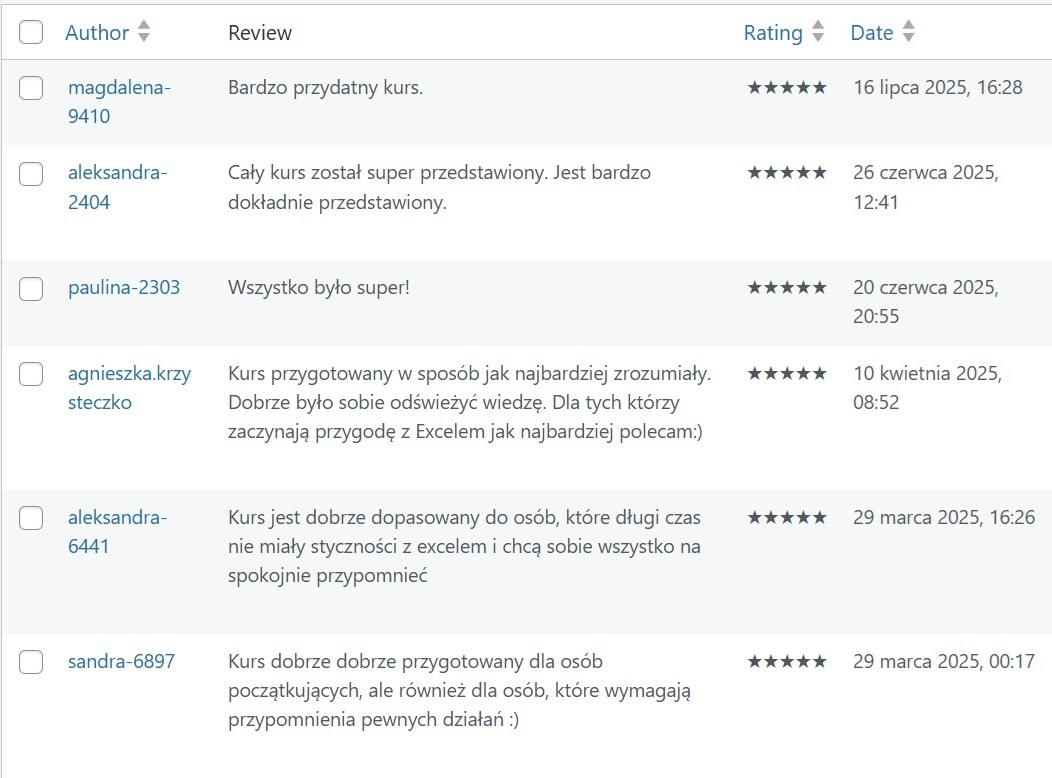Click the five-star rating of magdalena-9410's review
The height and width of the screenshot is (778, 1052).
pos(787,88)
